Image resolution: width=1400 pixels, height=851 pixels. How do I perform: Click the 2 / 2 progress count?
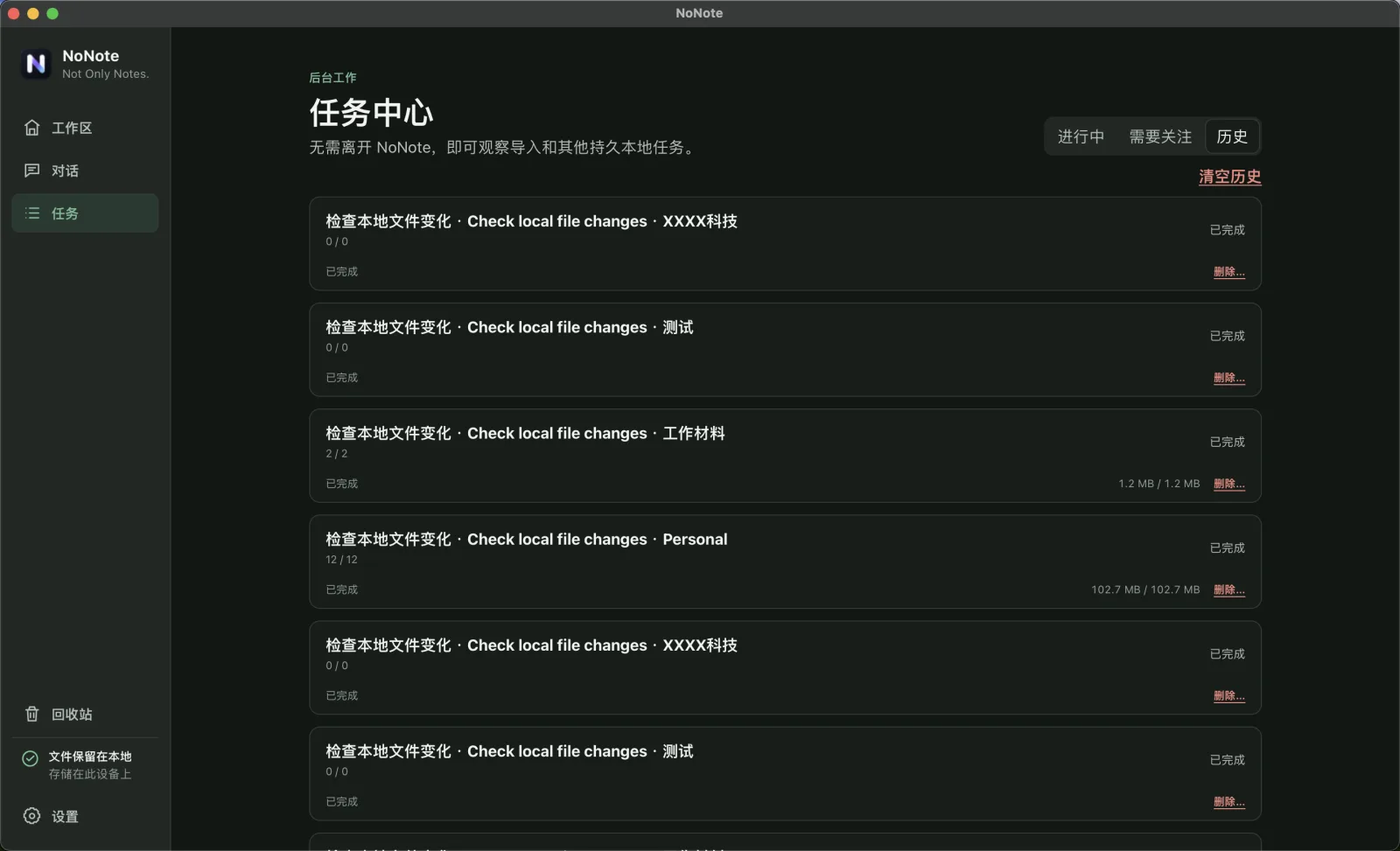click(x=337, y=454)
